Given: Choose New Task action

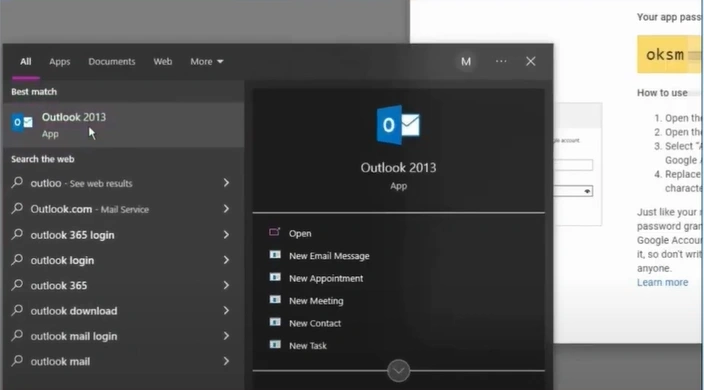Looking at the screenshot, I should tap(308, 346).
